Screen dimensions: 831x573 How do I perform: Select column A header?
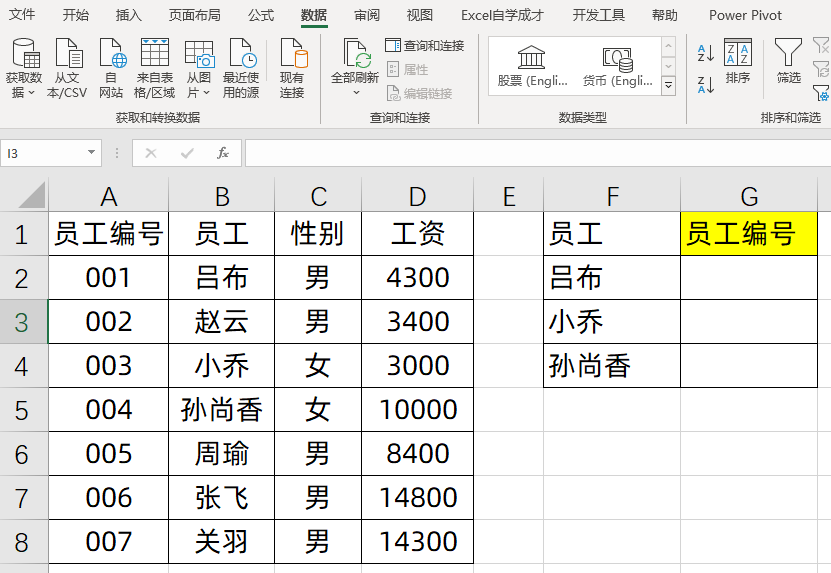pos(109,196)
